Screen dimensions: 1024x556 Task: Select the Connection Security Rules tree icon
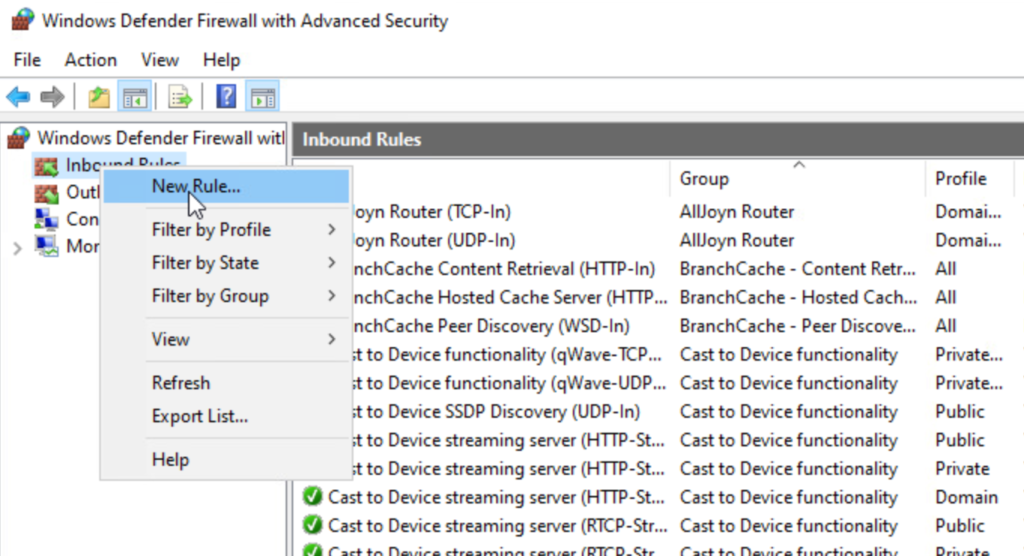[x=47, y=219]
